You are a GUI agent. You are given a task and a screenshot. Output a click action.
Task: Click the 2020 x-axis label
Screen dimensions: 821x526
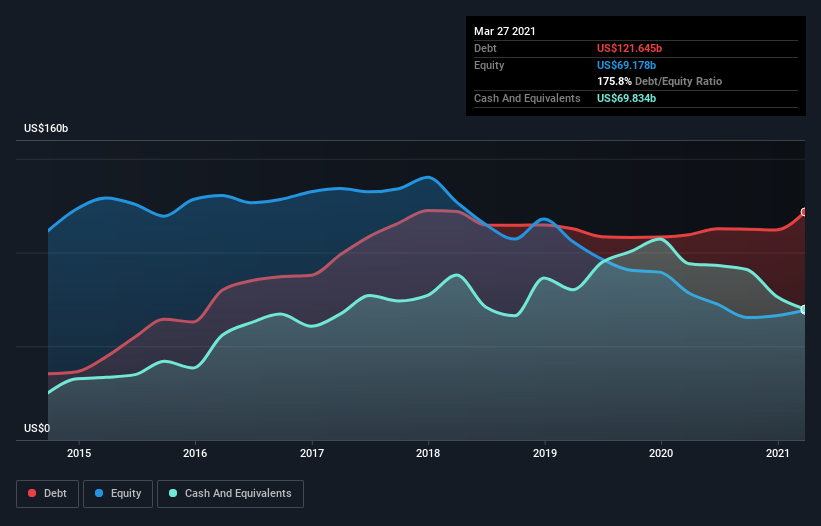(x=661, y=453)
